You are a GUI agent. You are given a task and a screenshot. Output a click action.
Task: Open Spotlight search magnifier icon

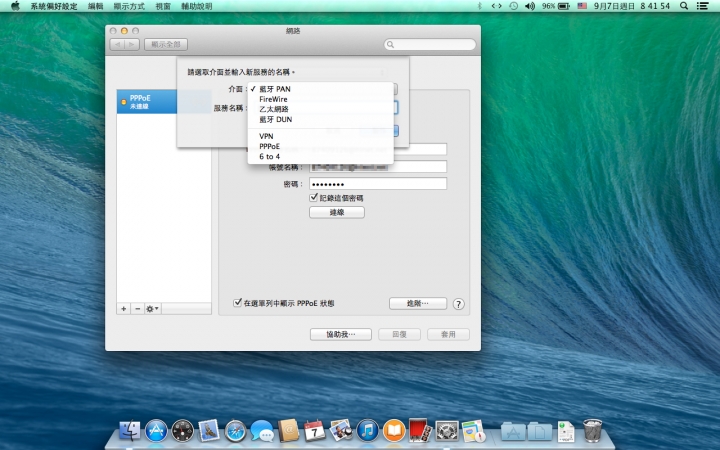[684, 6]
